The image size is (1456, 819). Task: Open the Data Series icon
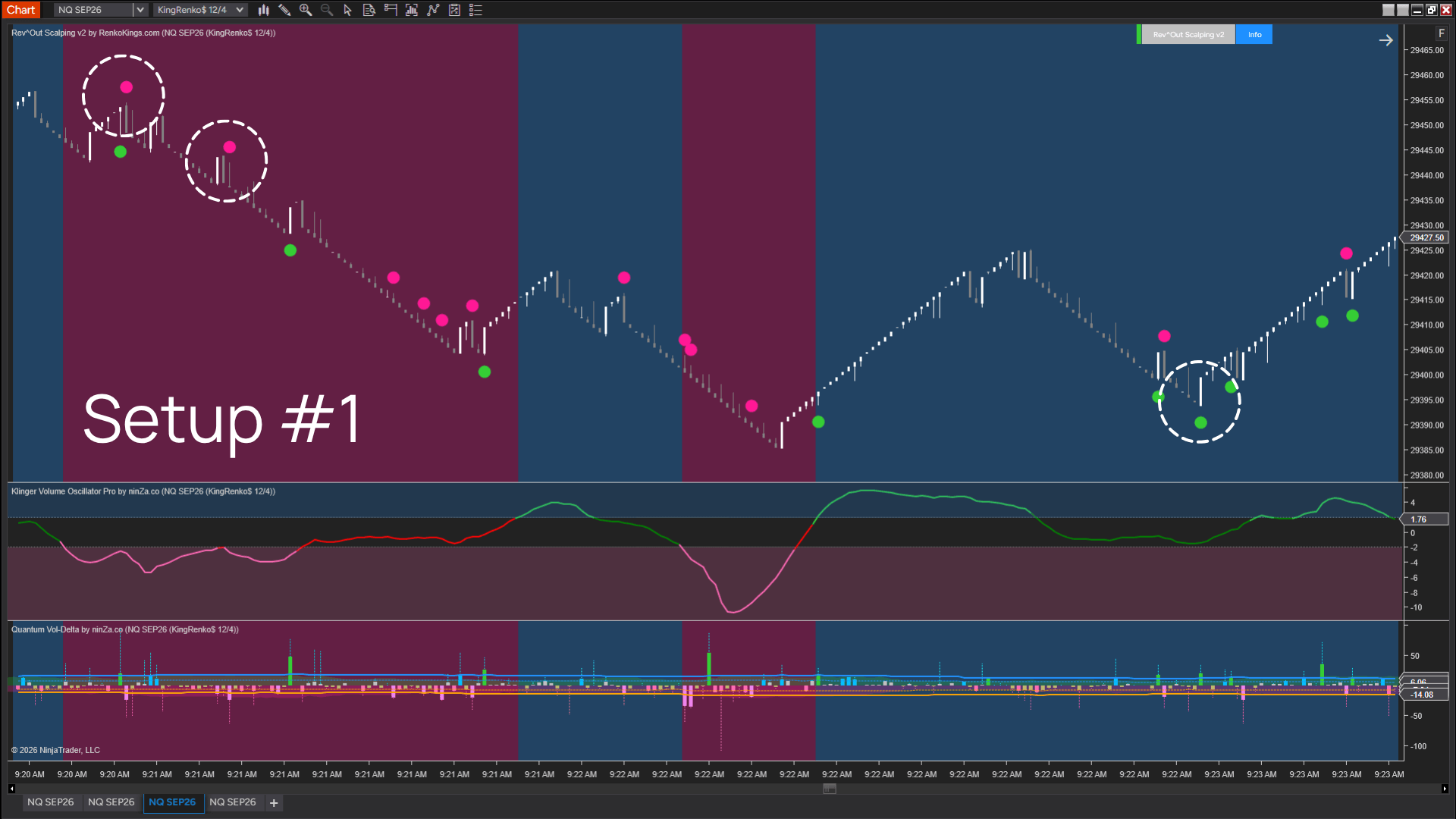coord(412,10)
